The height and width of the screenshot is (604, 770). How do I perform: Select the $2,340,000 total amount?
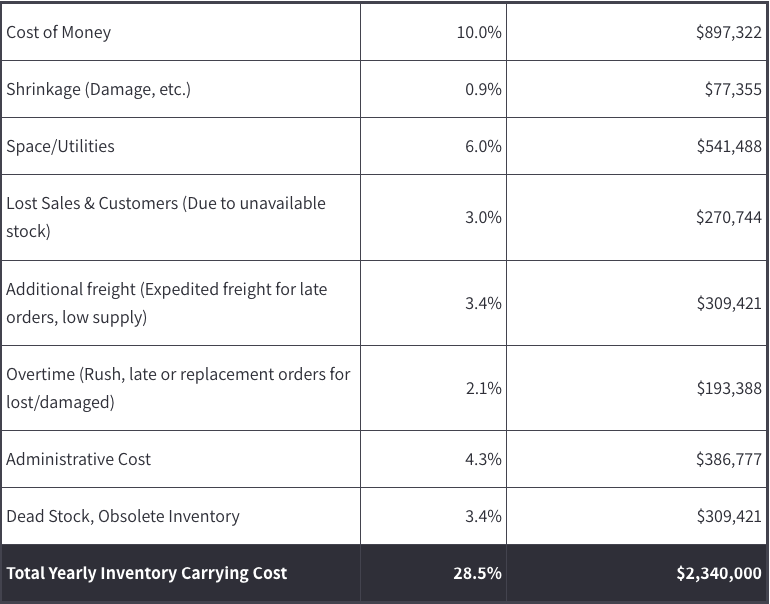tap(718, 573)
